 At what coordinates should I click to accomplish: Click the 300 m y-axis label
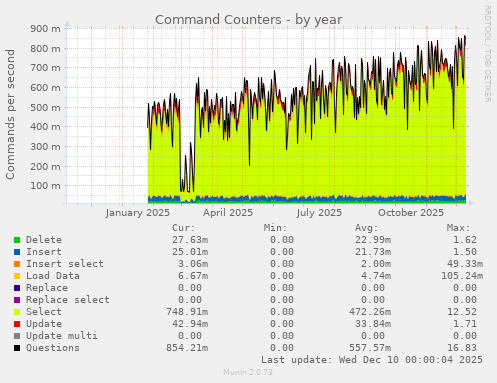[x=46, y=146]
